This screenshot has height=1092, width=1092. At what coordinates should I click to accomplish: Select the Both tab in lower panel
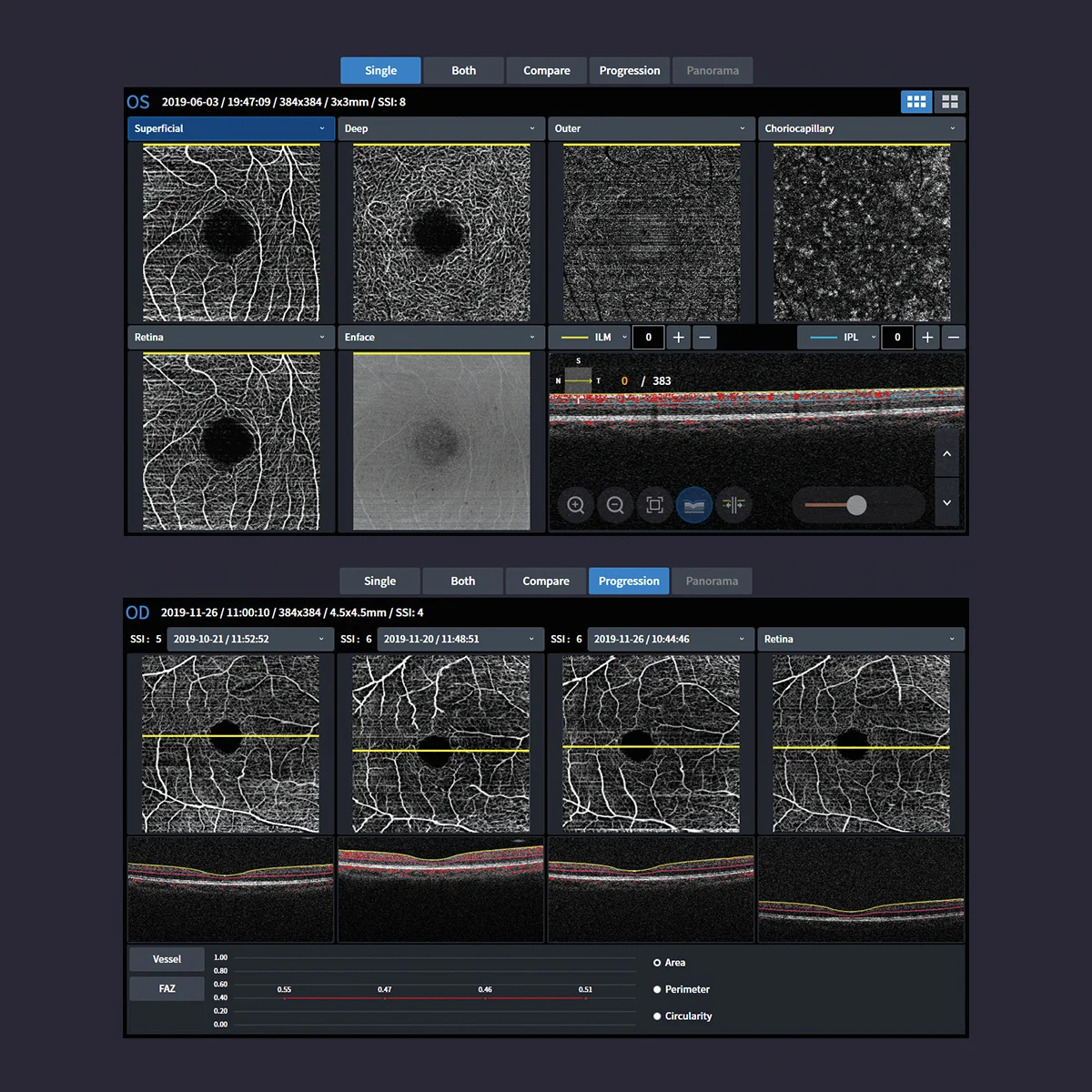coord(462,581)
